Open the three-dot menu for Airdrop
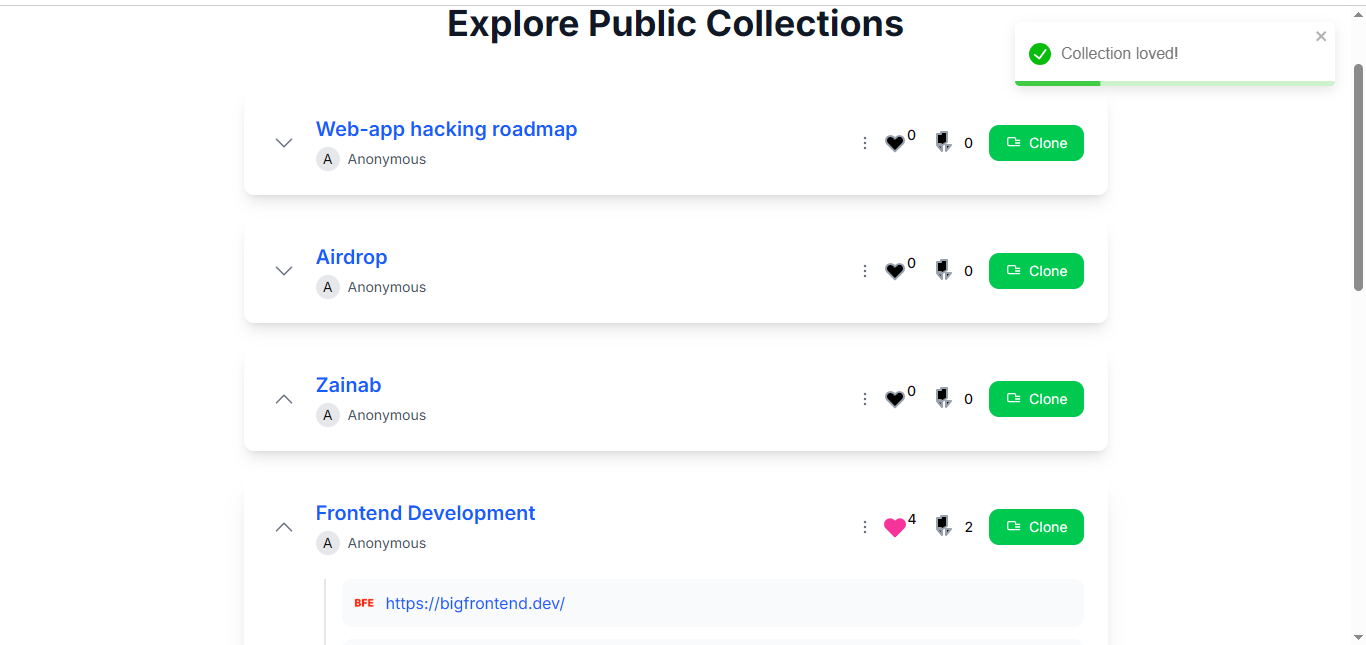 (x=865, y=271)
